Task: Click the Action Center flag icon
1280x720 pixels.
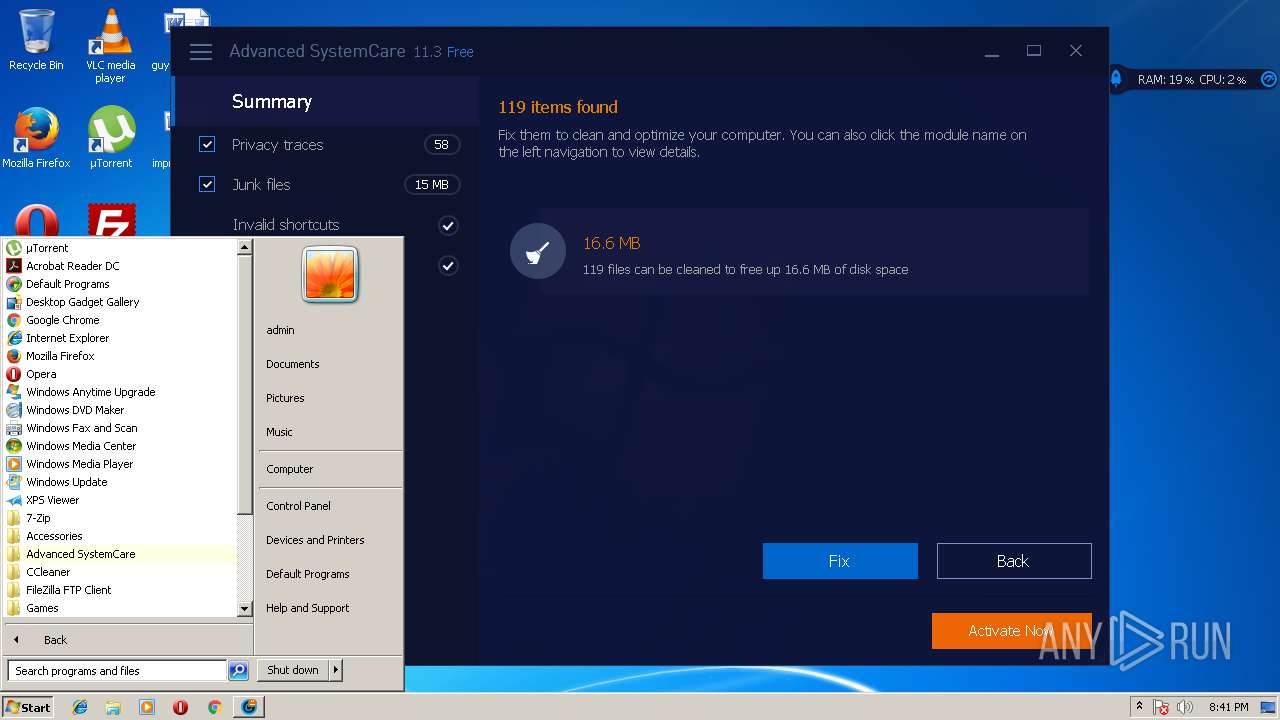Action: tap(1162, 707)
